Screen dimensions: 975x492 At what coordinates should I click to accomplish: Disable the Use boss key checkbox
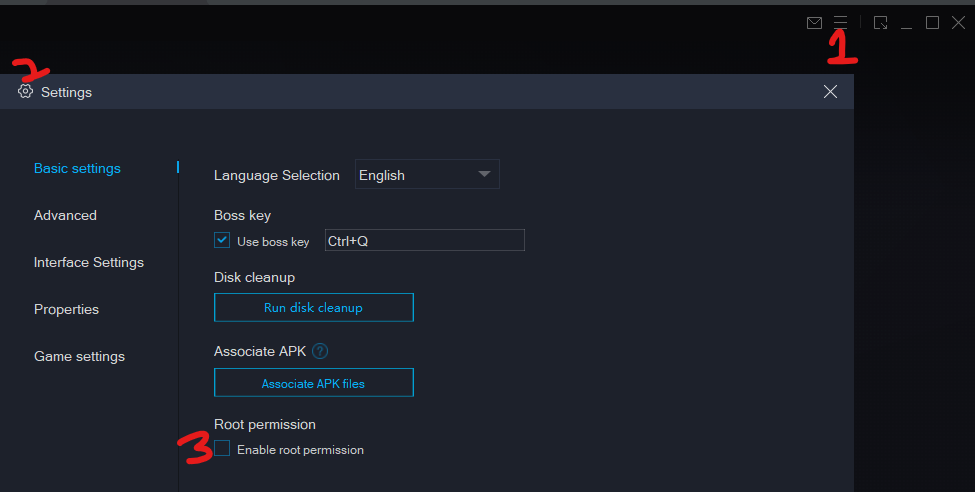(x=222, y=240)
